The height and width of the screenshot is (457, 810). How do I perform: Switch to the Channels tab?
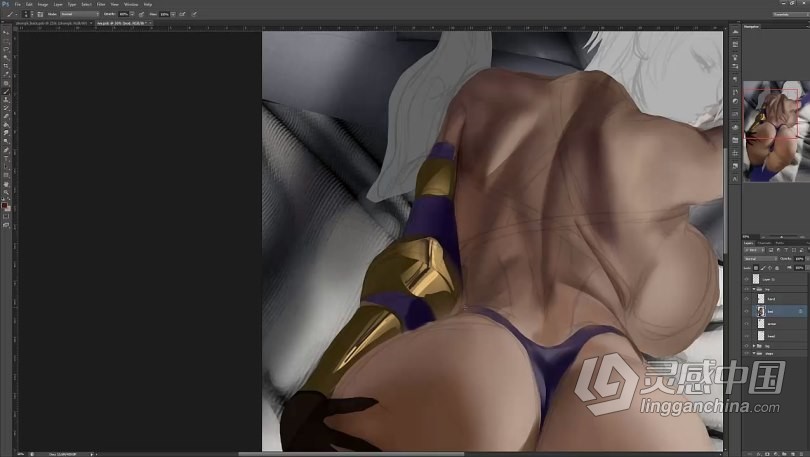(764, 243)
